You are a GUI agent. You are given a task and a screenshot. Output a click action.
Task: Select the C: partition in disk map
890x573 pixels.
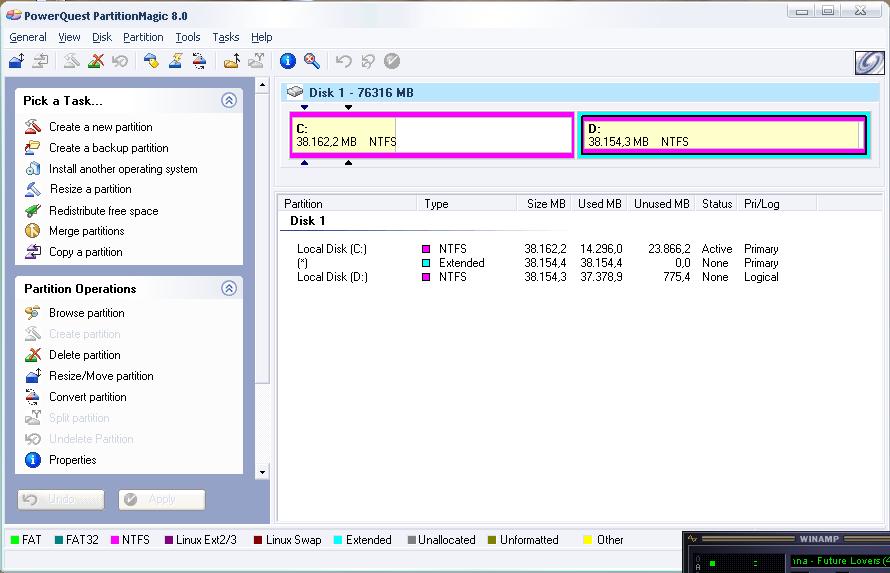point(432,135)
